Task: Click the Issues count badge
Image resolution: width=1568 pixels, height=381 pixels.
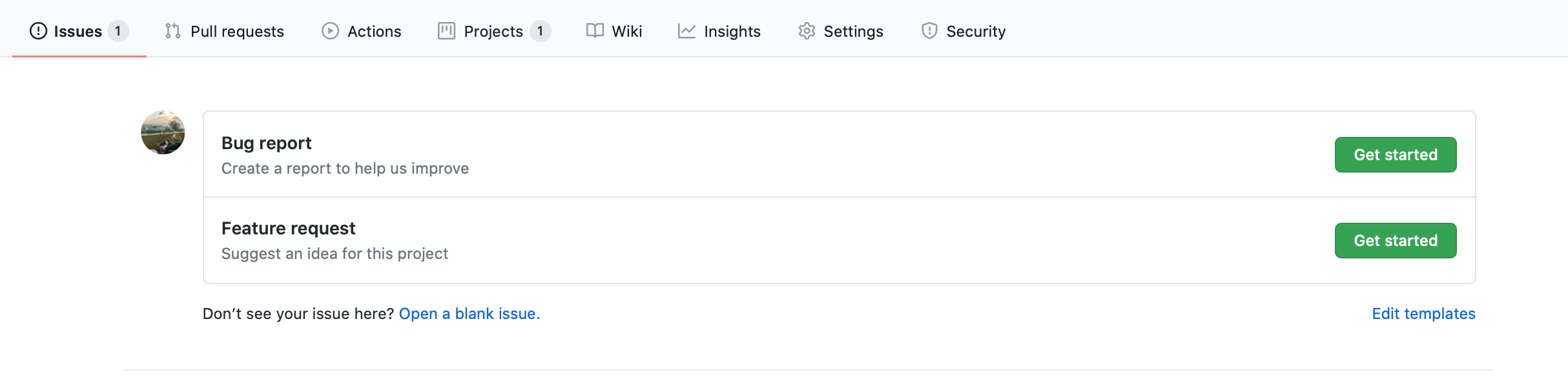Action: point(118,31)
